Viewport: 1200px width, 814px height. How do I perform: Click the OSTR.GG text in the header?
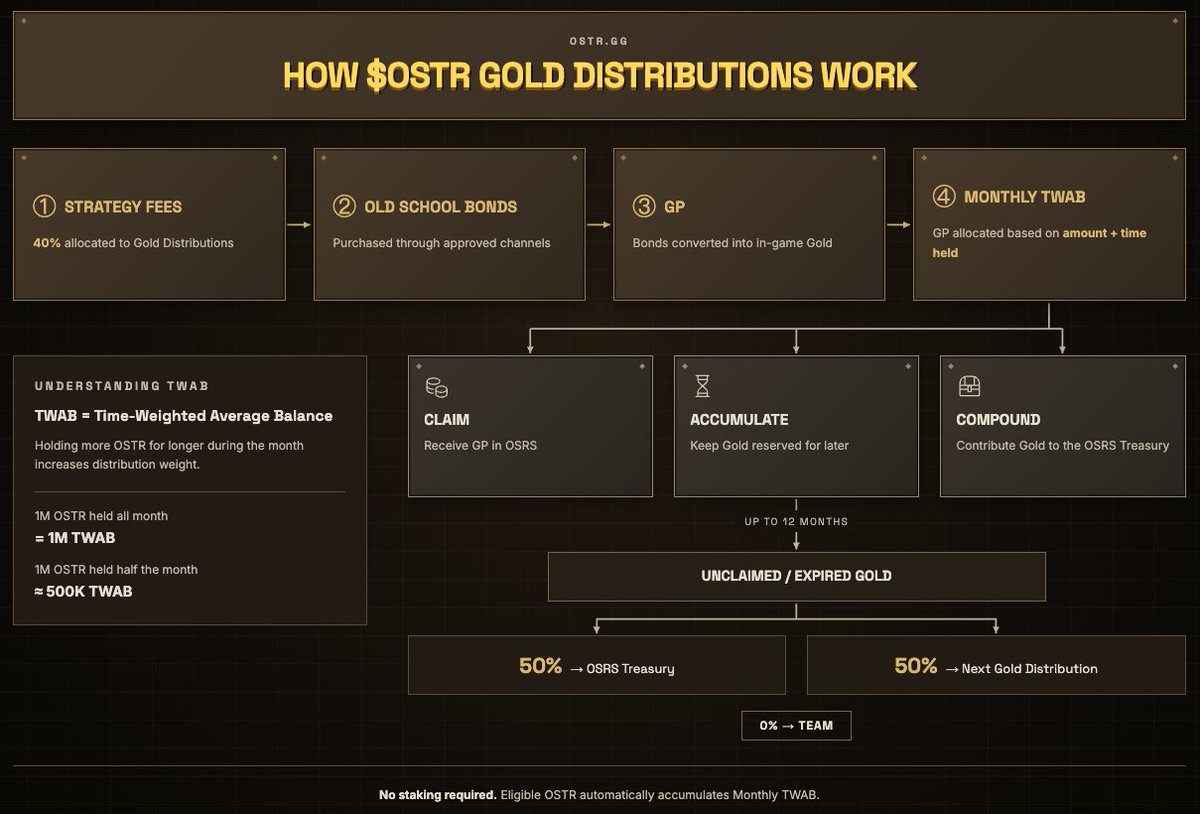click(x=599, y=42)
